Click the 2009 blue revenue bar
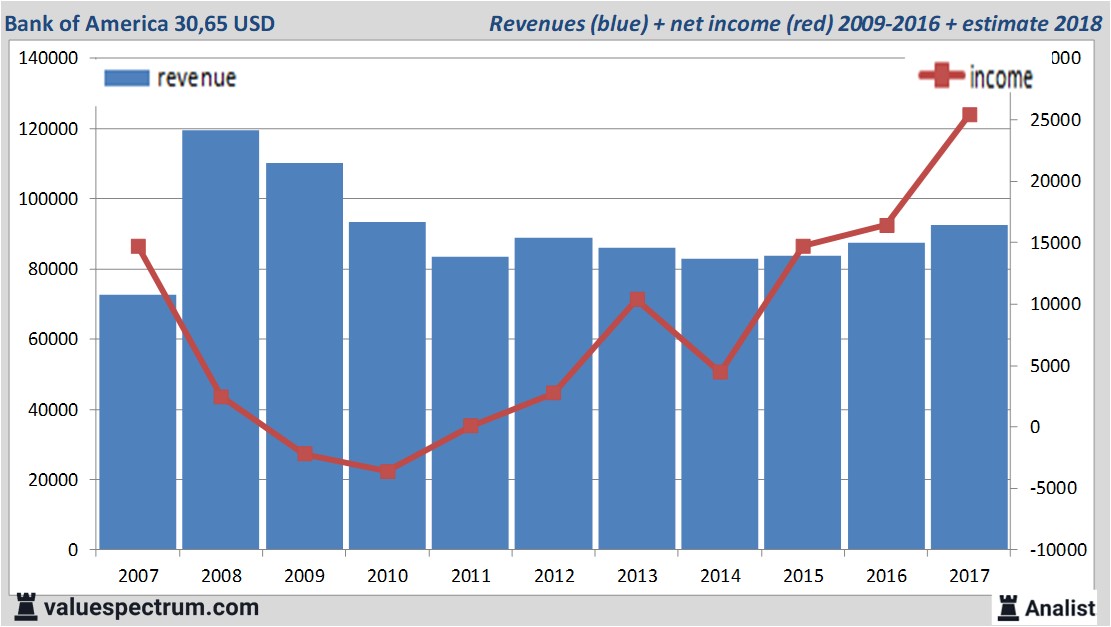 click(304, 355)
